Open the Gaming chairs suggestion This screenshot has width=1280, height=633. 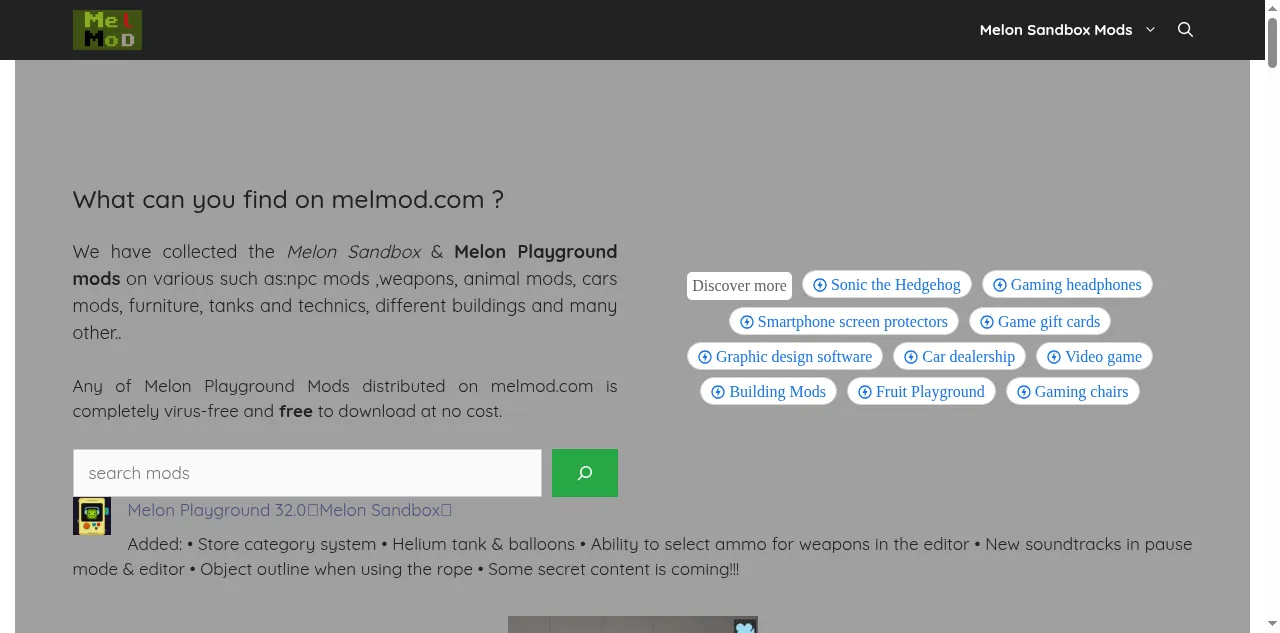(1072, 391)
